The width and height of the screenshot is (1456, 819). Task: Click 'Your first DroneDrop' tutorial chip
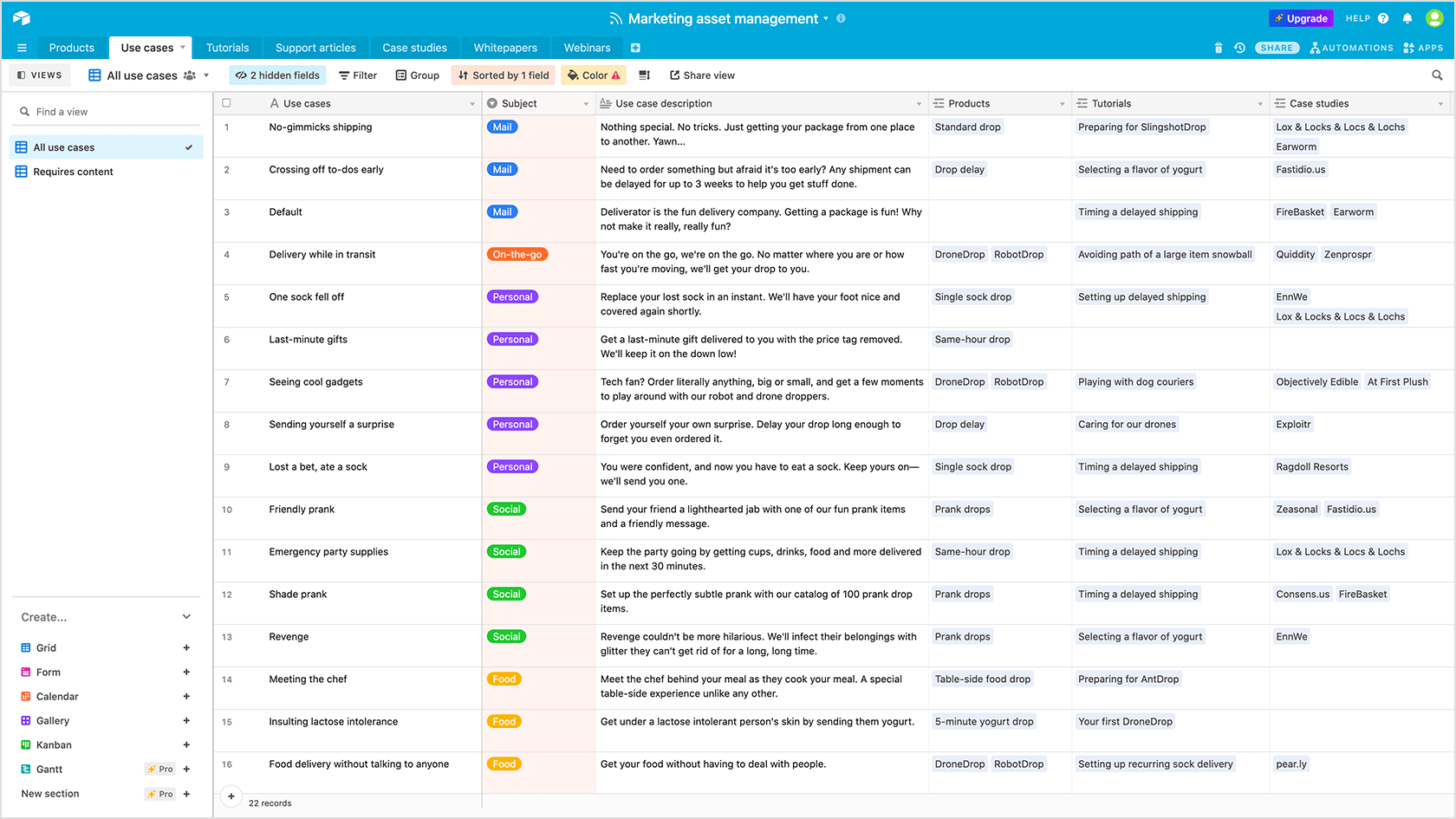[1125, 722]
